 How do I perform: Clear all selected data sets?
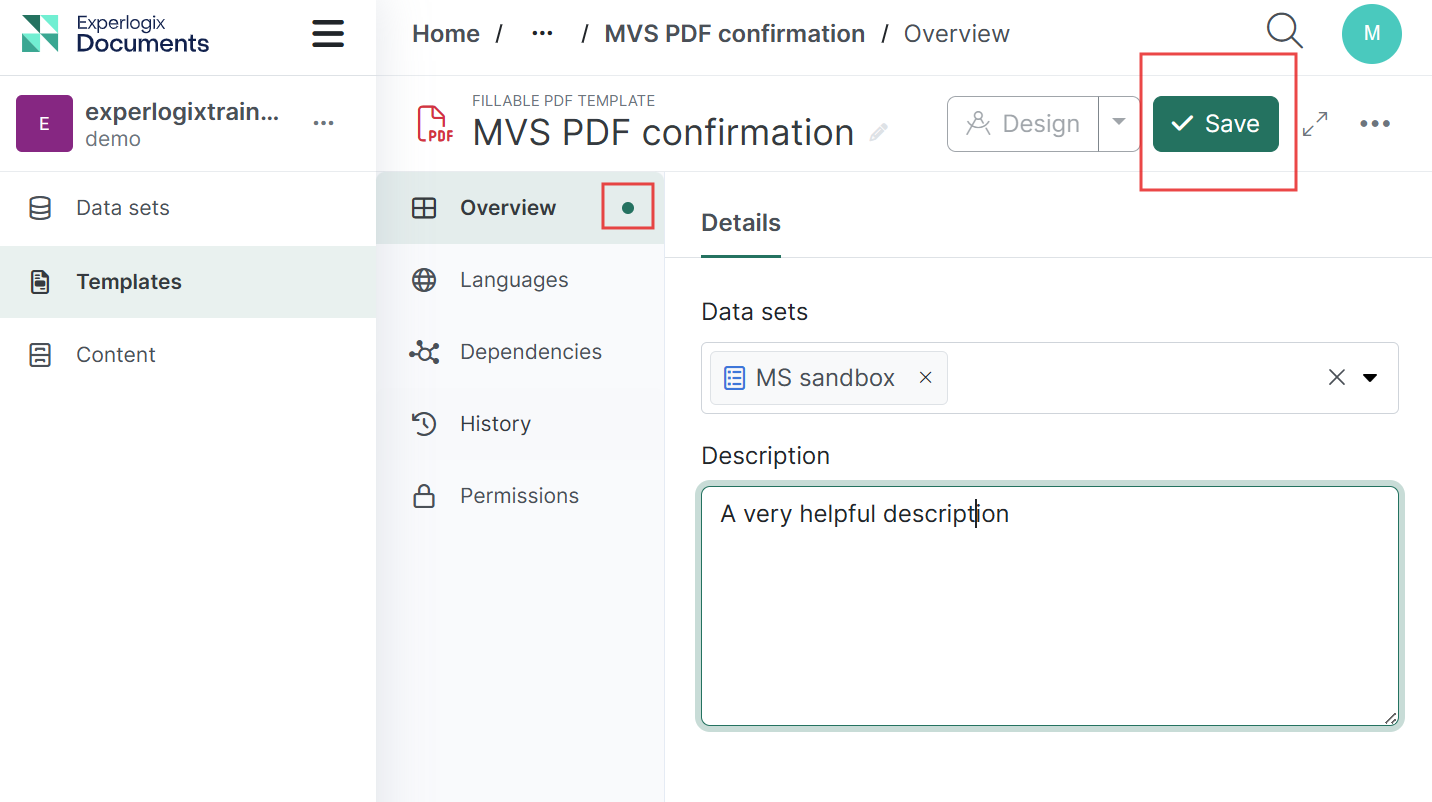click(x=1336, y=378)
